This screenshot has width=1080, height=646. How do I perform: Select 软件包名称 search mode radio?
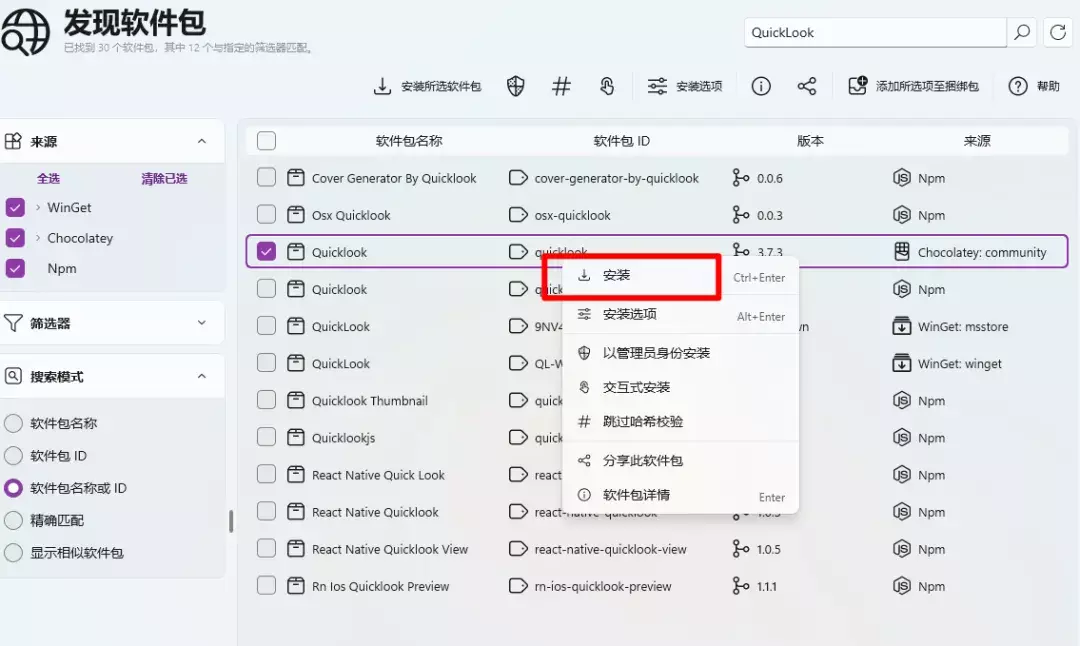point(13,423)
